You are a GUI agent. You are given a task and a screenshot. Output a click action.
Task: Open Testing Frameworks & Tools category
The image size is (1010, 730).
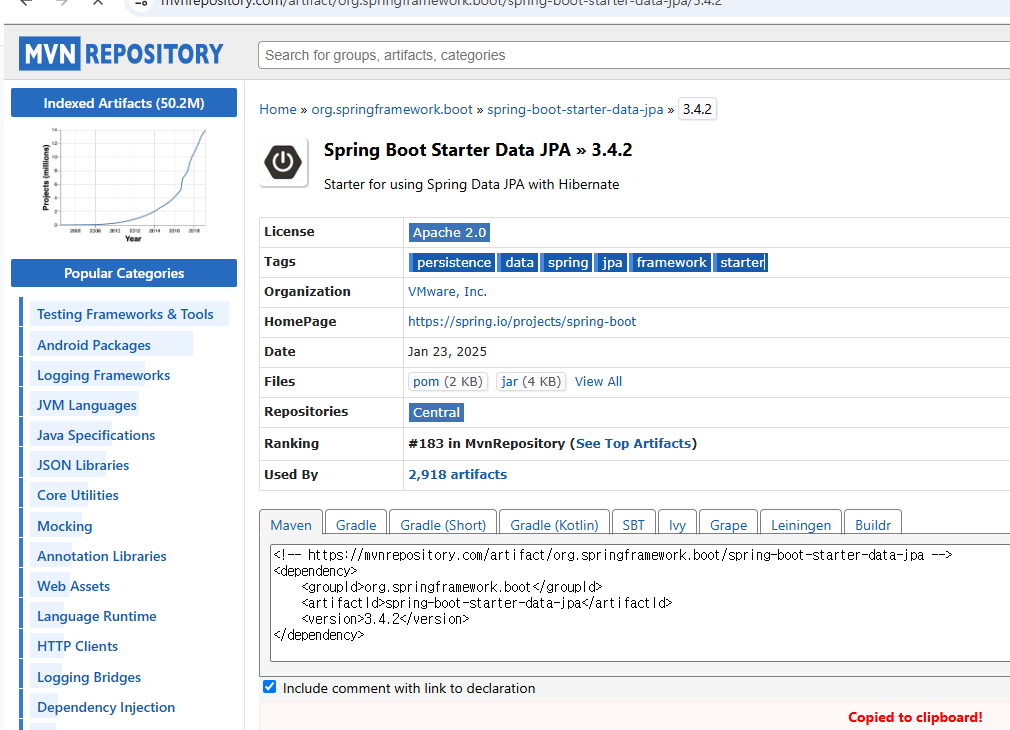(125, 314)
